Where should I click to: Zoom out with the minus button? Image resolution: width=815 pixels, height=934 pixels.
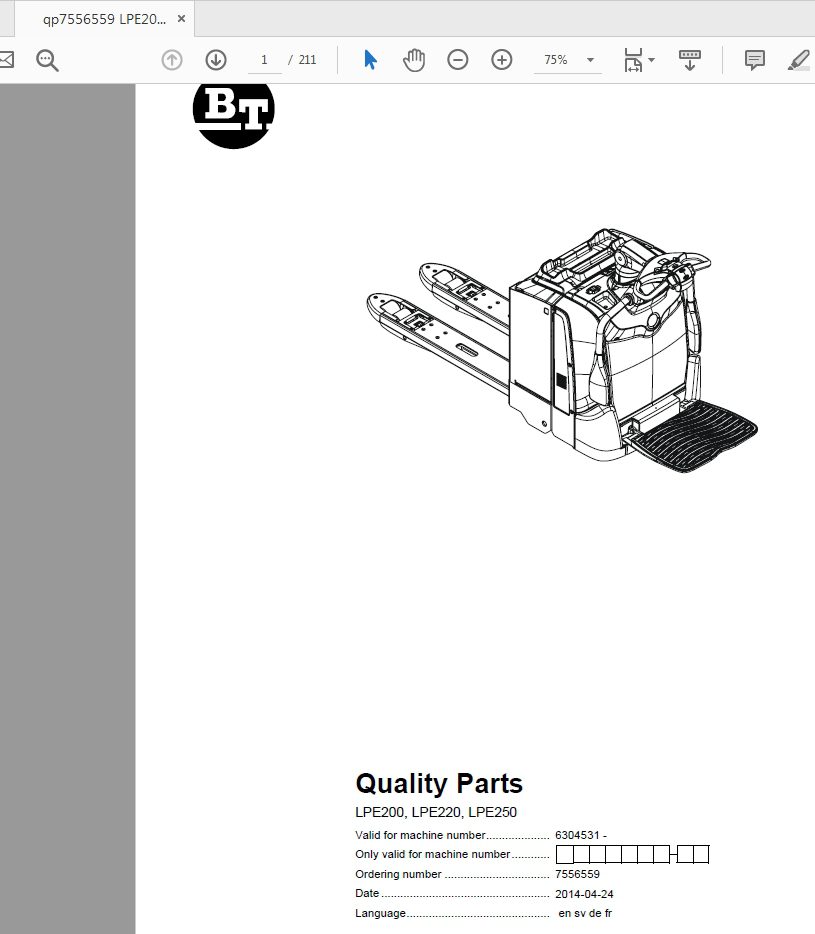(458, 60)
